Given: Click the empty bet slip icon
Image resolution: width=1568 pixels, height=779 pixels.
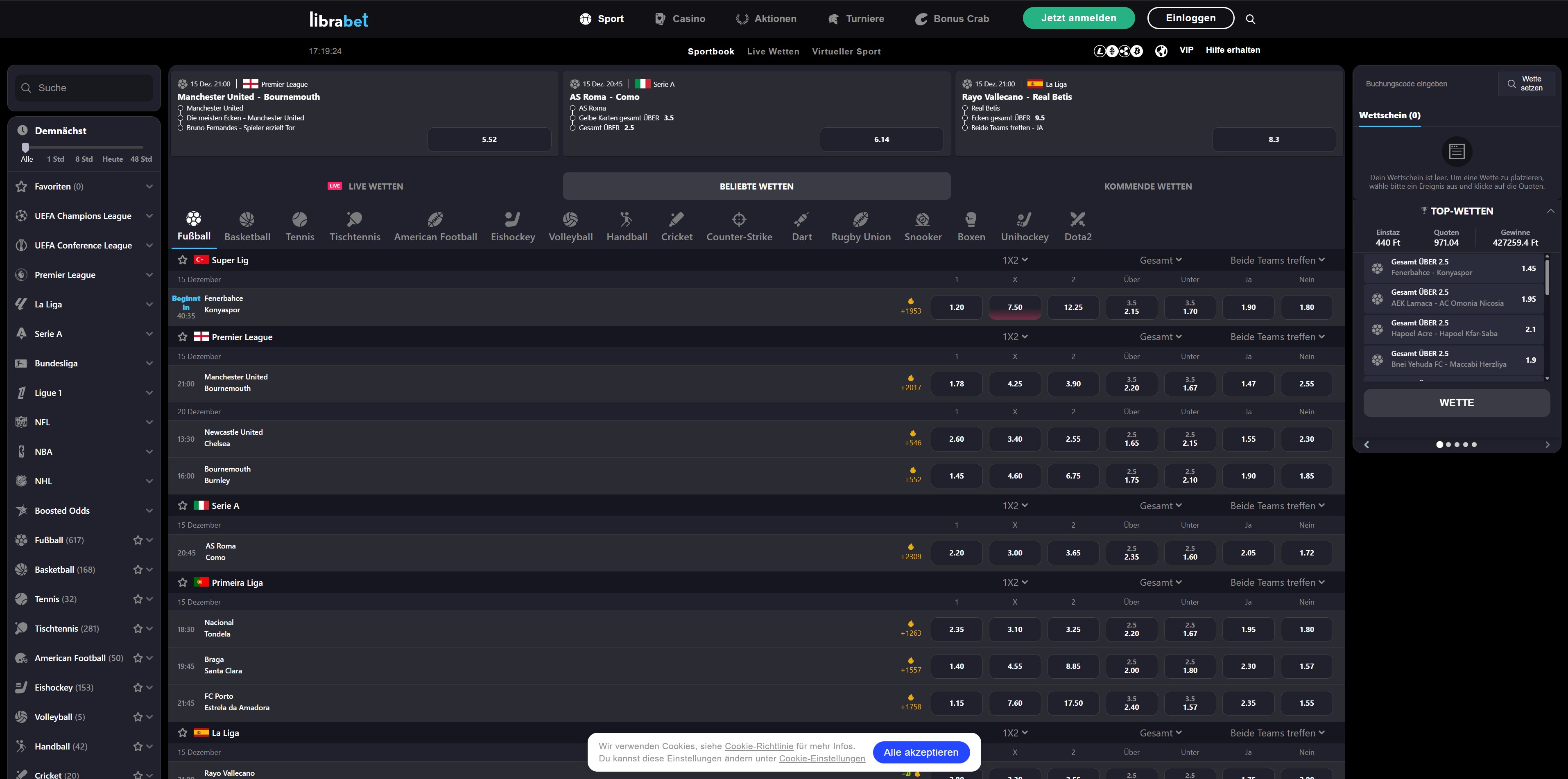Looking at the screenshot, I should point(1457,151).
